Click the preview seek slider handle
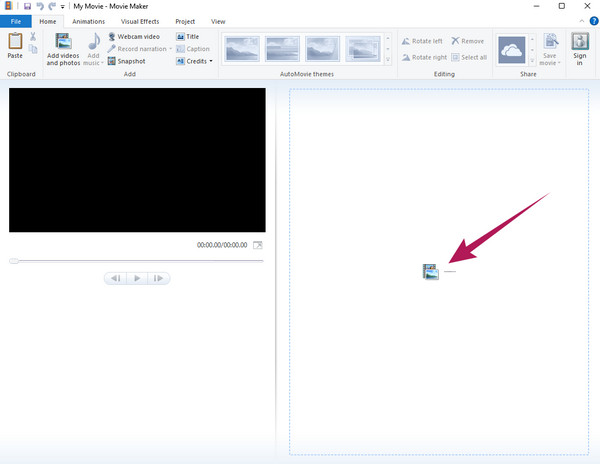 (14, 261)
